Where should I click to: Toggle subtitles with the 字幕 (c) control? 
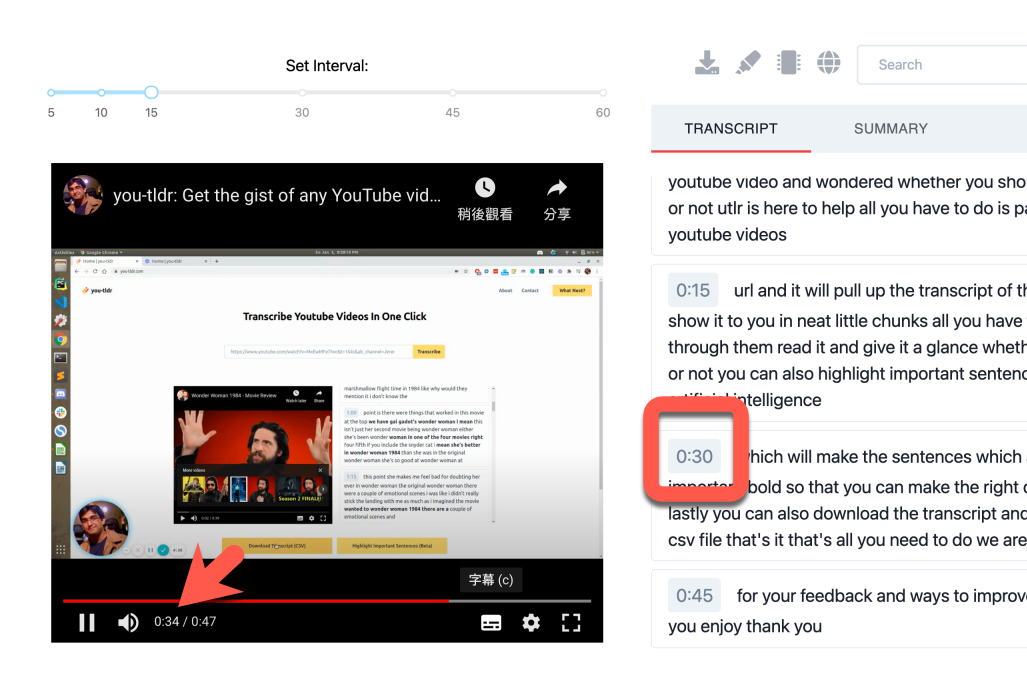(x=490, y=579)
